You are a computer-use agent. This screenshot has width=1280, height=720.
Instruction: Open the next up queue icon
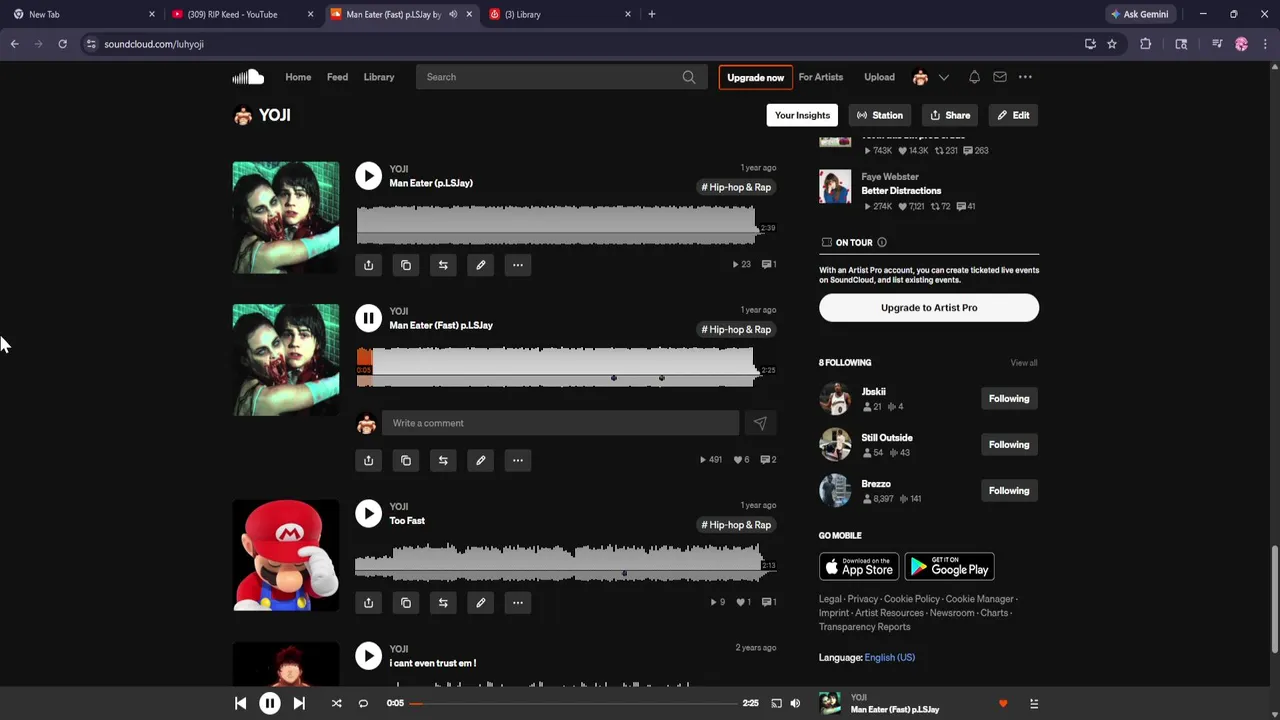1034,704
